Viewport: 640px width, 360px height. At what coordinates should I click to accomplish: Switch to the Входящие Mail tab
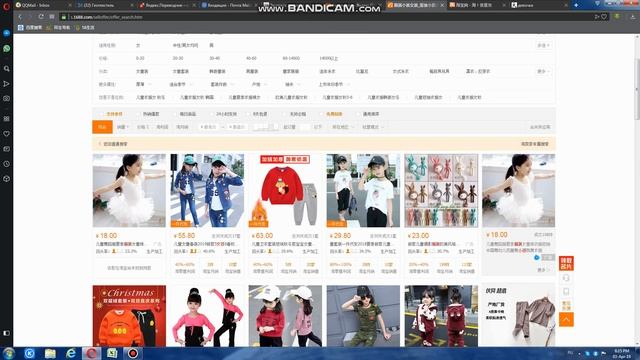tap(227, 5)
